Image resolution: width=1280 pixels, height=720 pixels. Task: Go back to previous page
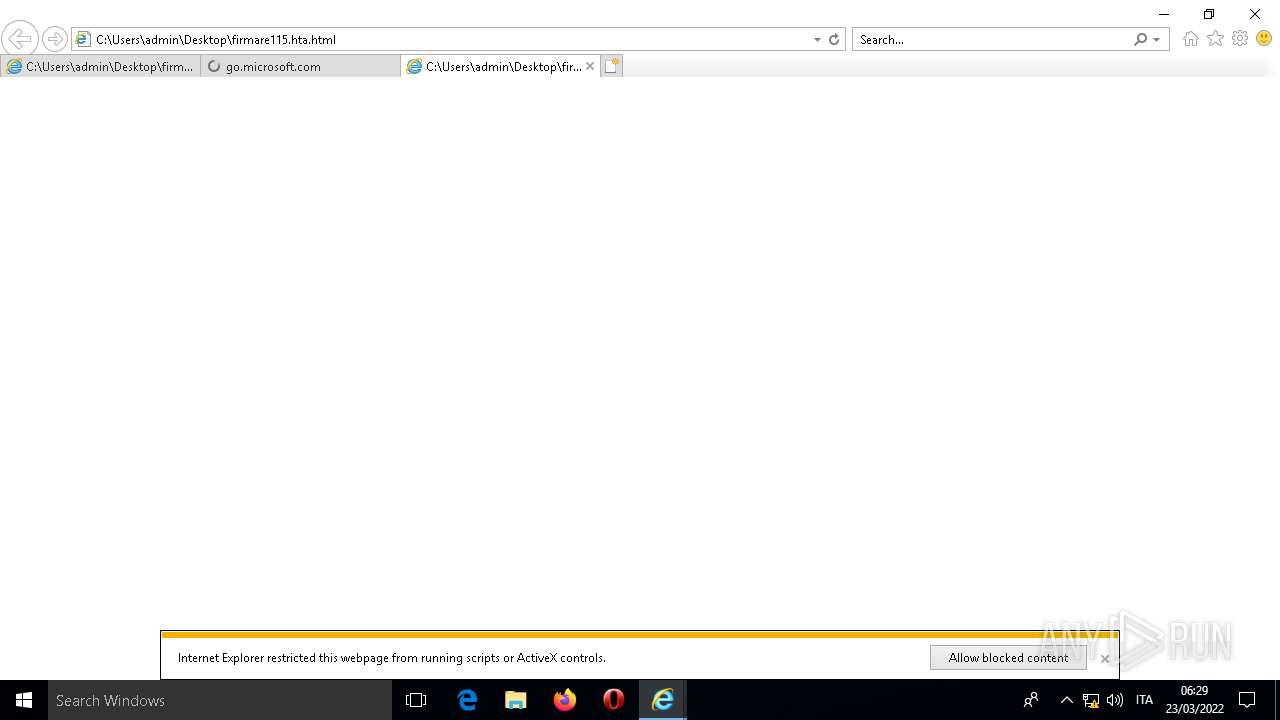tap(19, 39)
